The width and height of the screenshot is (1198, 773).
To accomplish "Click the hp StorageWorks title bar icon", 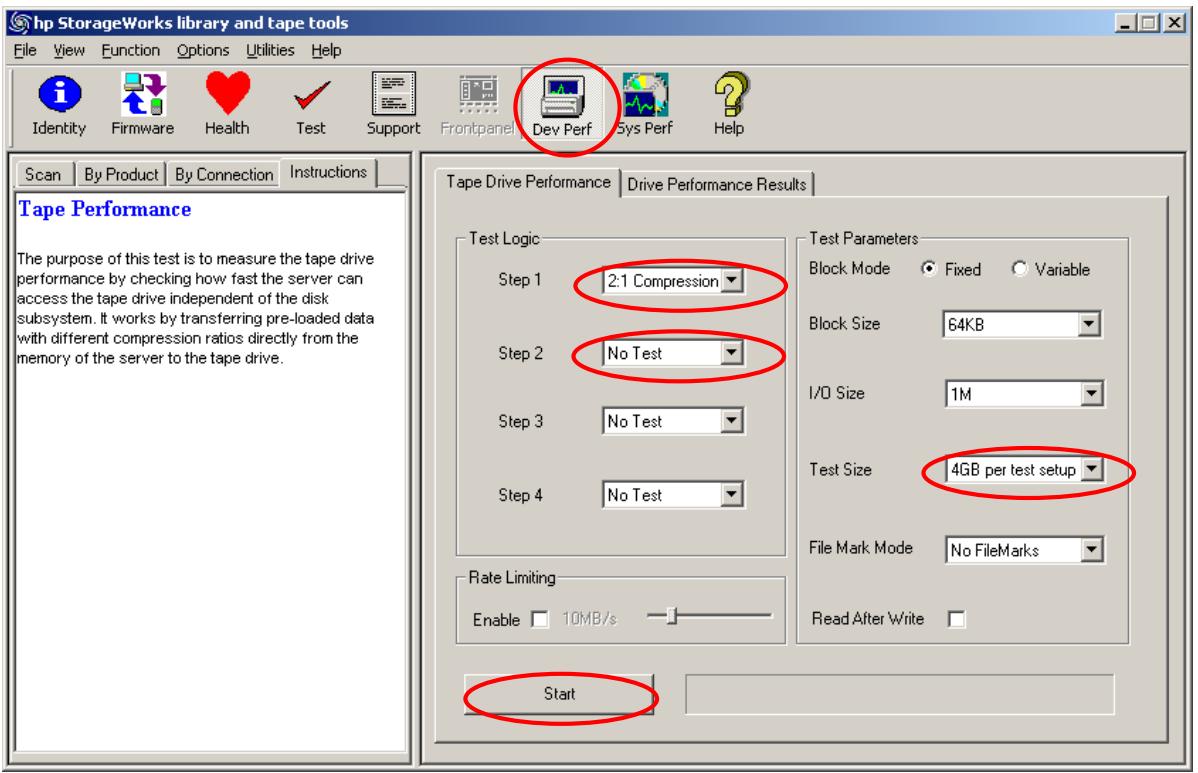I will pos(19,23).
